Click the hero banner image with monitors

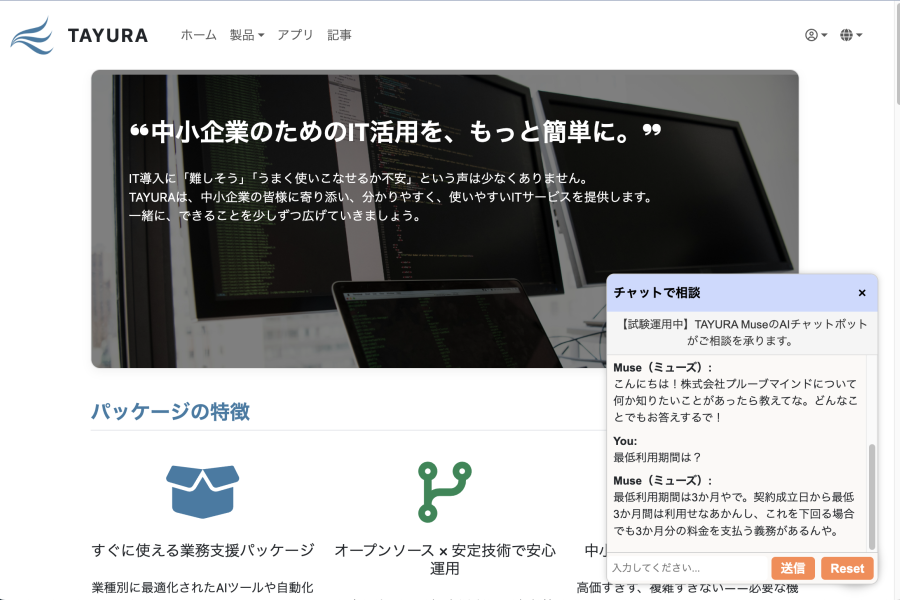tap(445, 219)
